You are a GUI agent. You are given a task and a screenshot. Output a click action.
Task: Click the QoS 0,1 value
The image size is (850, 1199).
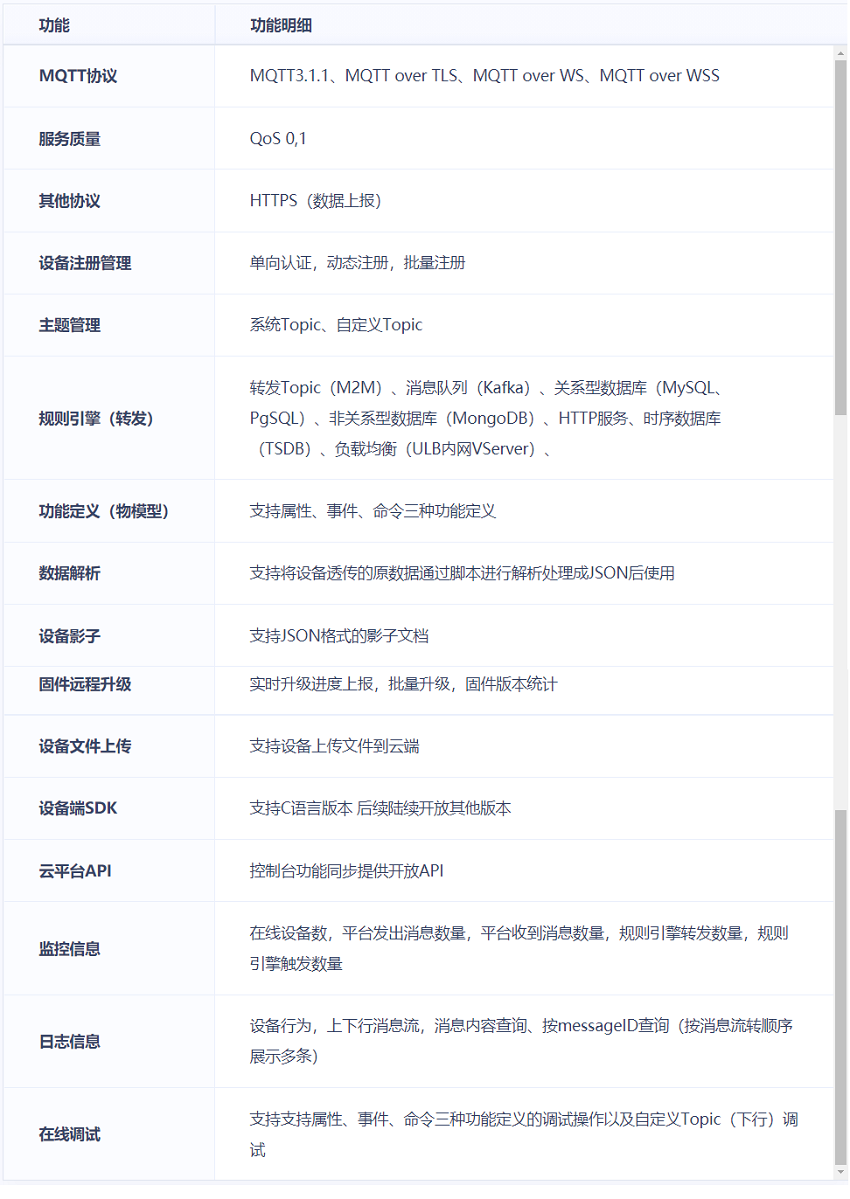(x=277, y=138)
